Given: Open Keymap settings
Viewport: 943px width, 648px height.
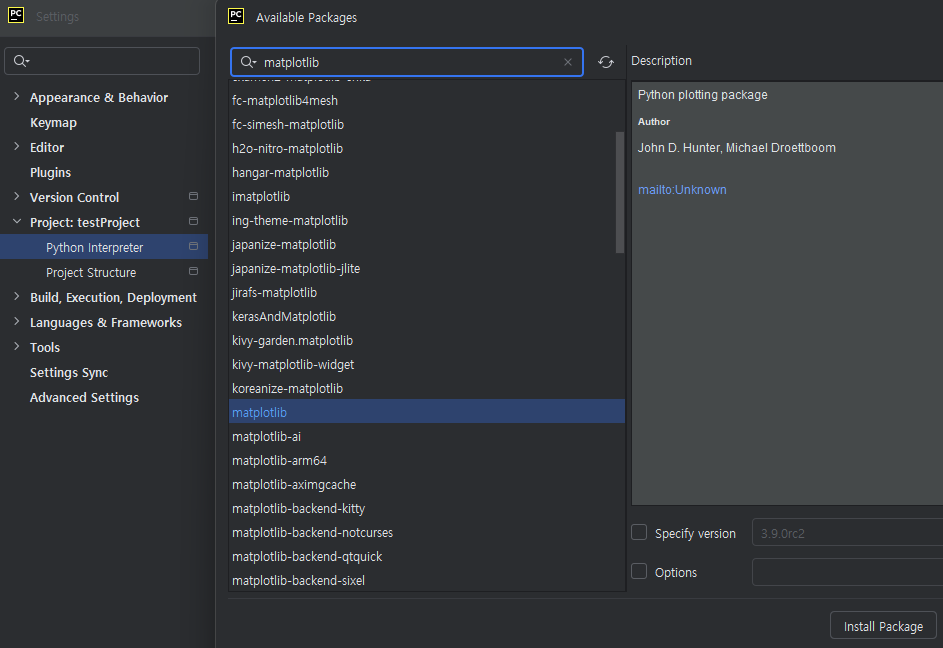Looking at the screenshot, I should point(54,123).
